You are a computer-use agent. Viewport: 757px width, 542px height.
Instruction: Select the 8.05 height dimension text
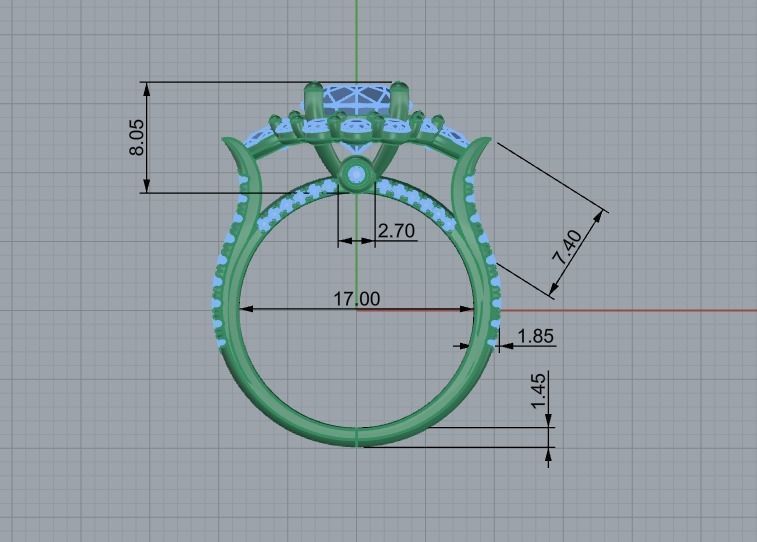tap(137, 137)
